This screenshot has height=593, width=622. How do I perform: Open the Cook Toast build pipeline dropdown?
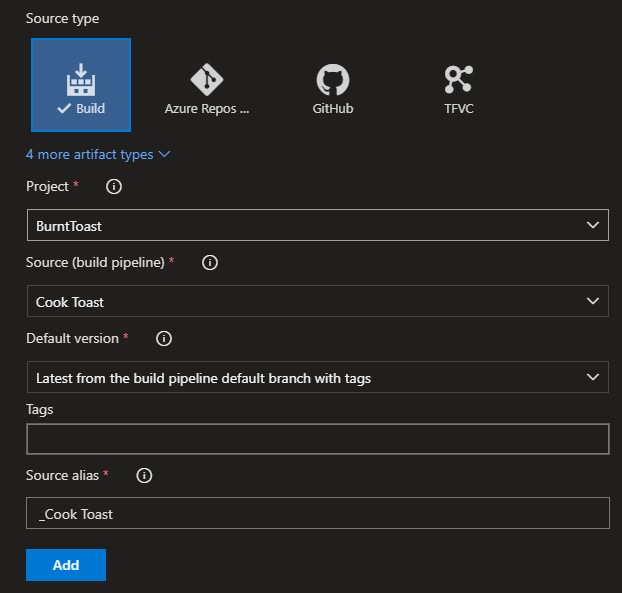[318, 301]
